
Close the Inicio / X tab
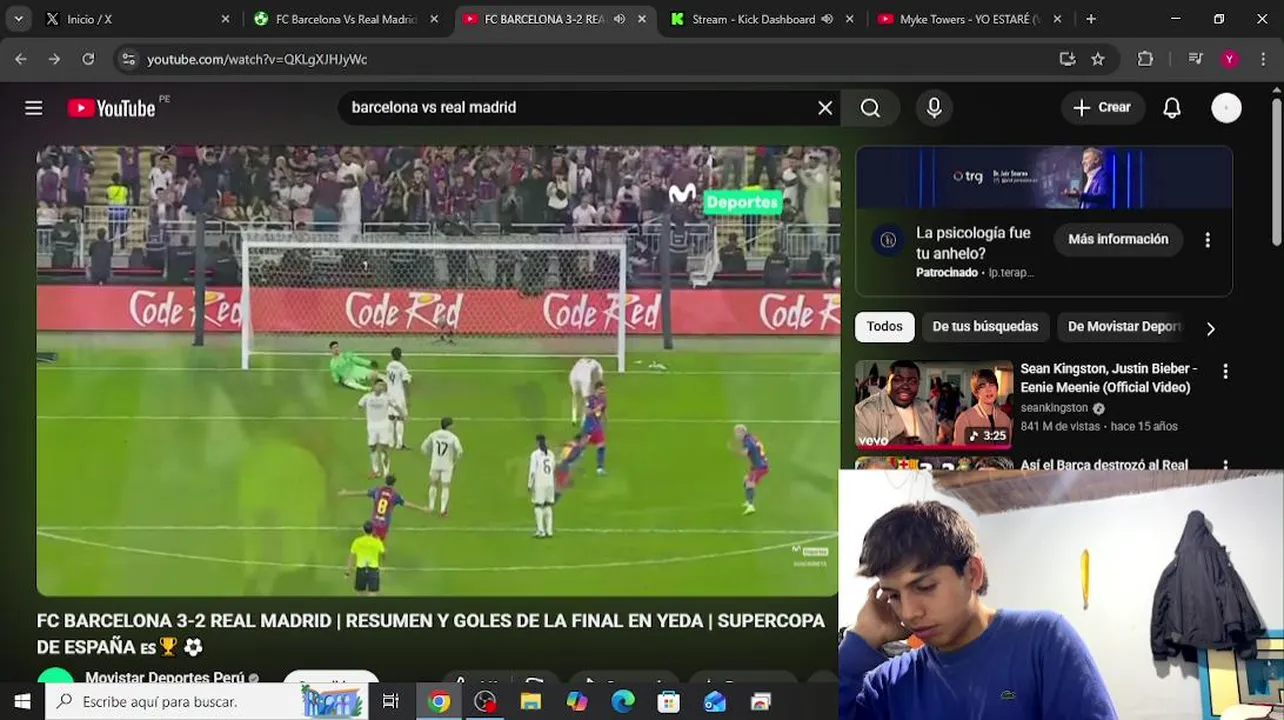[x=225, y=19]
